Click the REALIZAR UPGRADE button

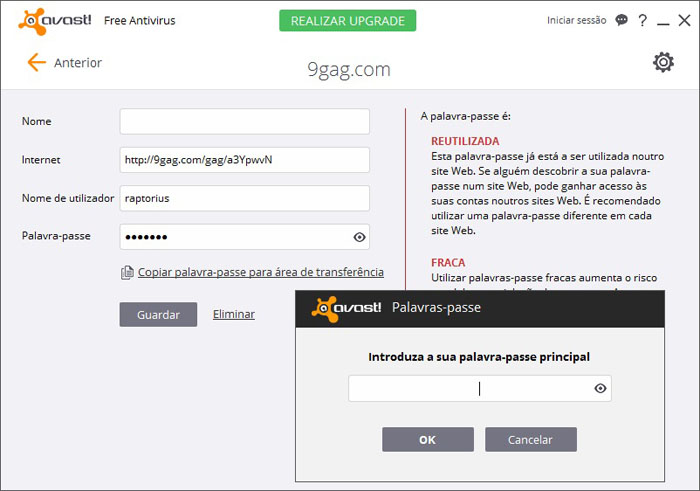[x=348, y=21]
